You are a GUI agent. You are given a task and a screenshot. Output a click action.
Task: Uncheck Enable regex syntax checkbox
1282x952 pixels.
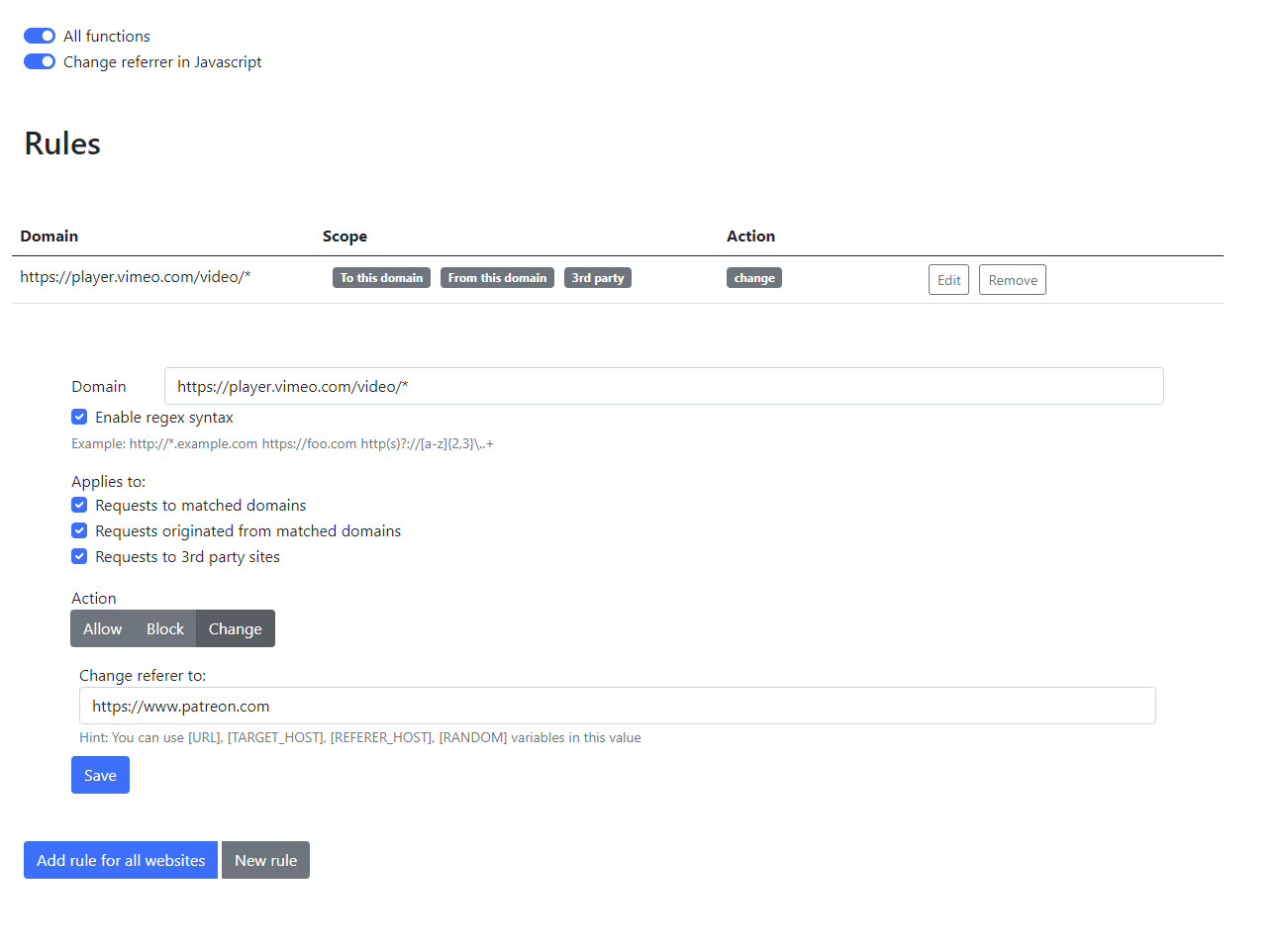79,417
